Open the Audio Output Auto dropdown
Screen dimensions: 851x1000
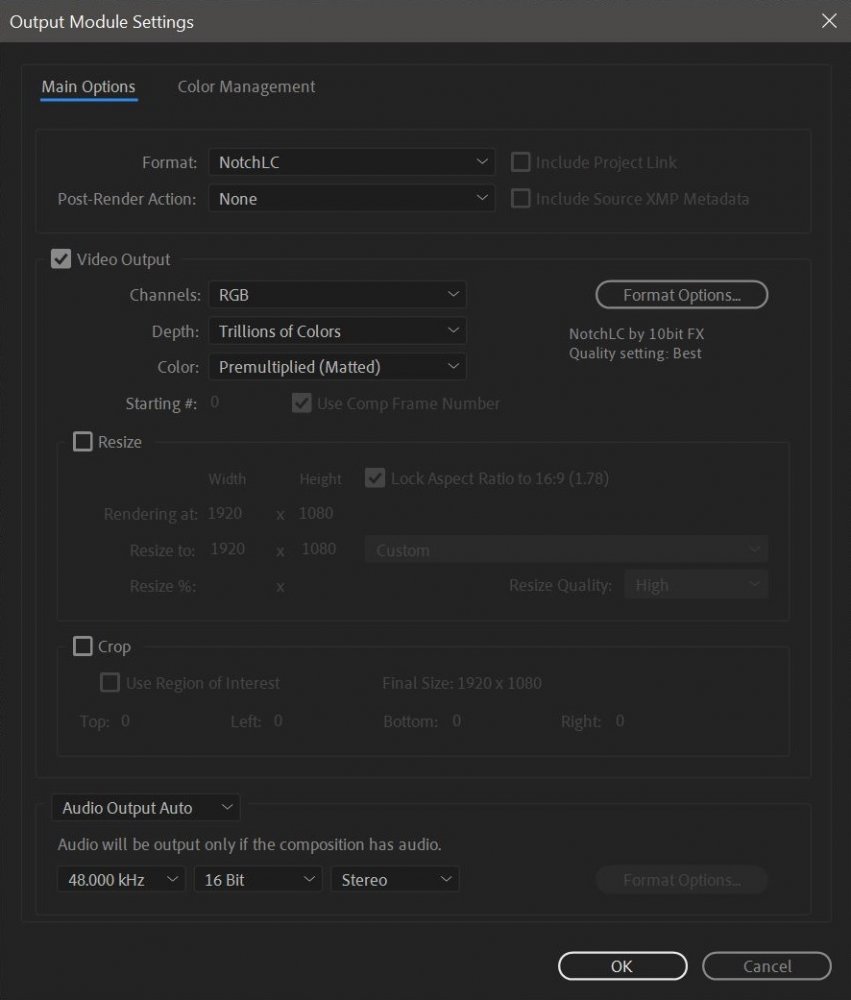pos(145,808)
